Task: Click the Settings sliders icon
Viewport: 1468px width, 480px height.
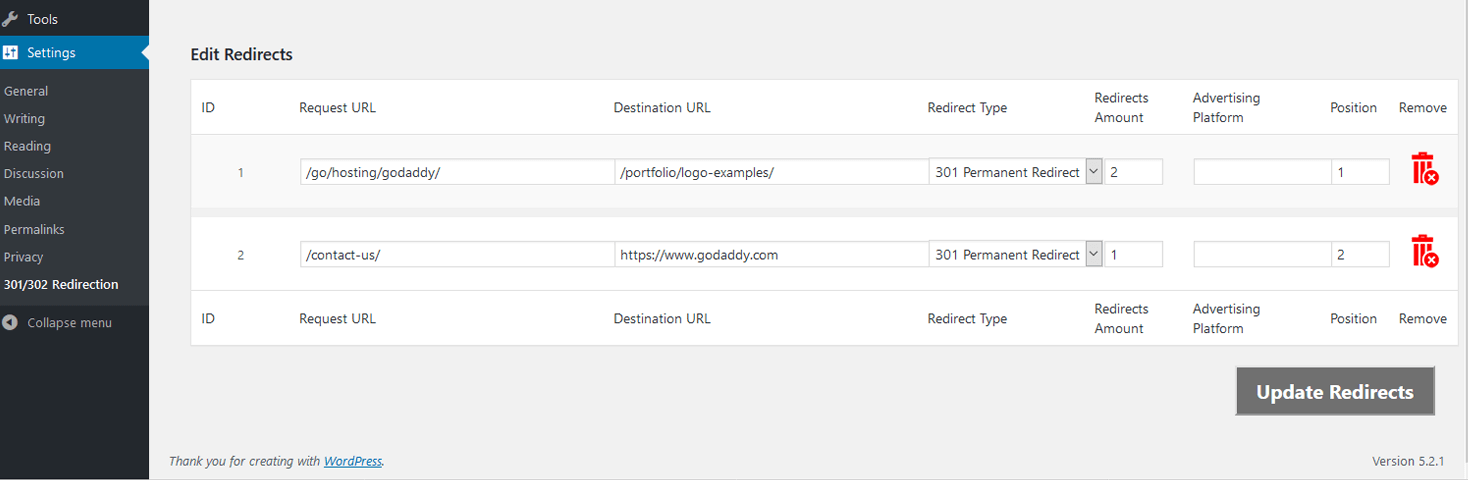Action: pos(11,53)
